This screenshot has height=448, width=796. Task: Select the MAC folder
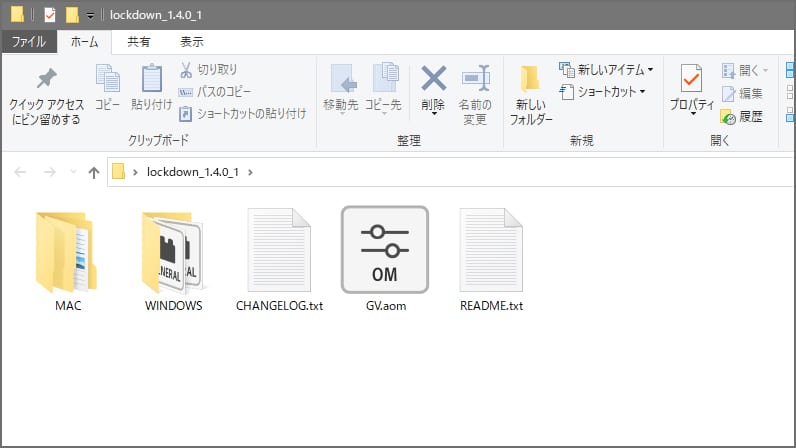pyautogui.click(x=68, y=262)
